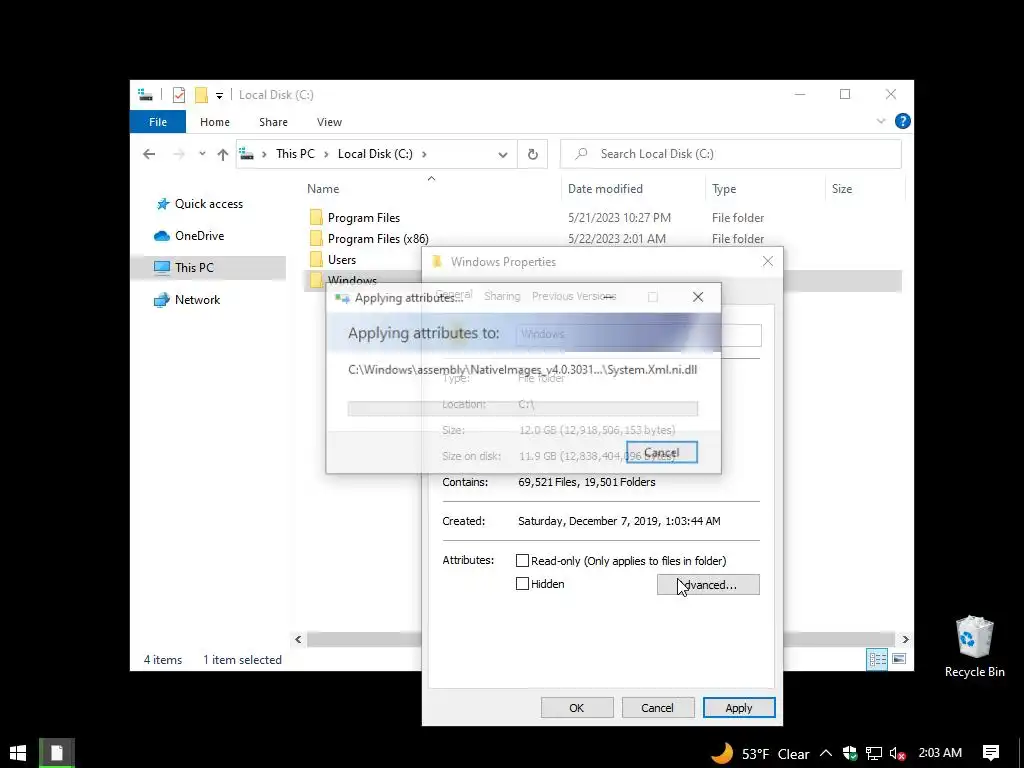Viewport: 1024px width, 768px height.
Task: Click the New folder icon in title bar
Action: (x=201, y=95)
